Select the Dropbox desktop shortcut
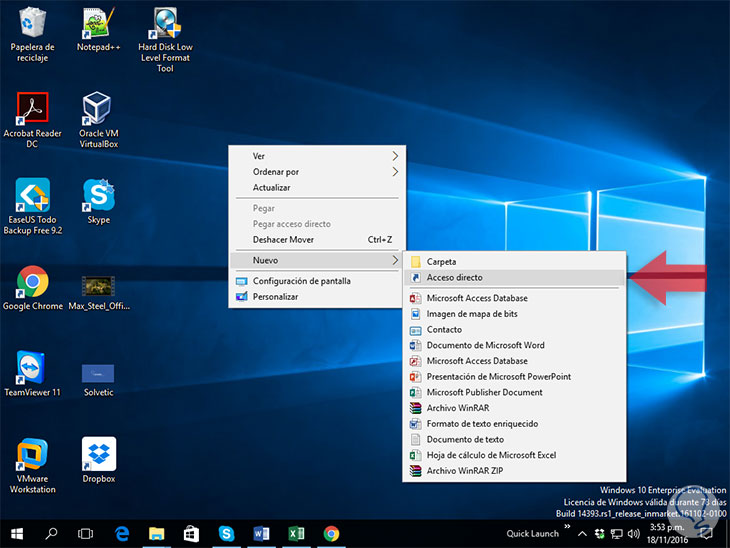Screen dimensions: 730x548 point(98,454)
